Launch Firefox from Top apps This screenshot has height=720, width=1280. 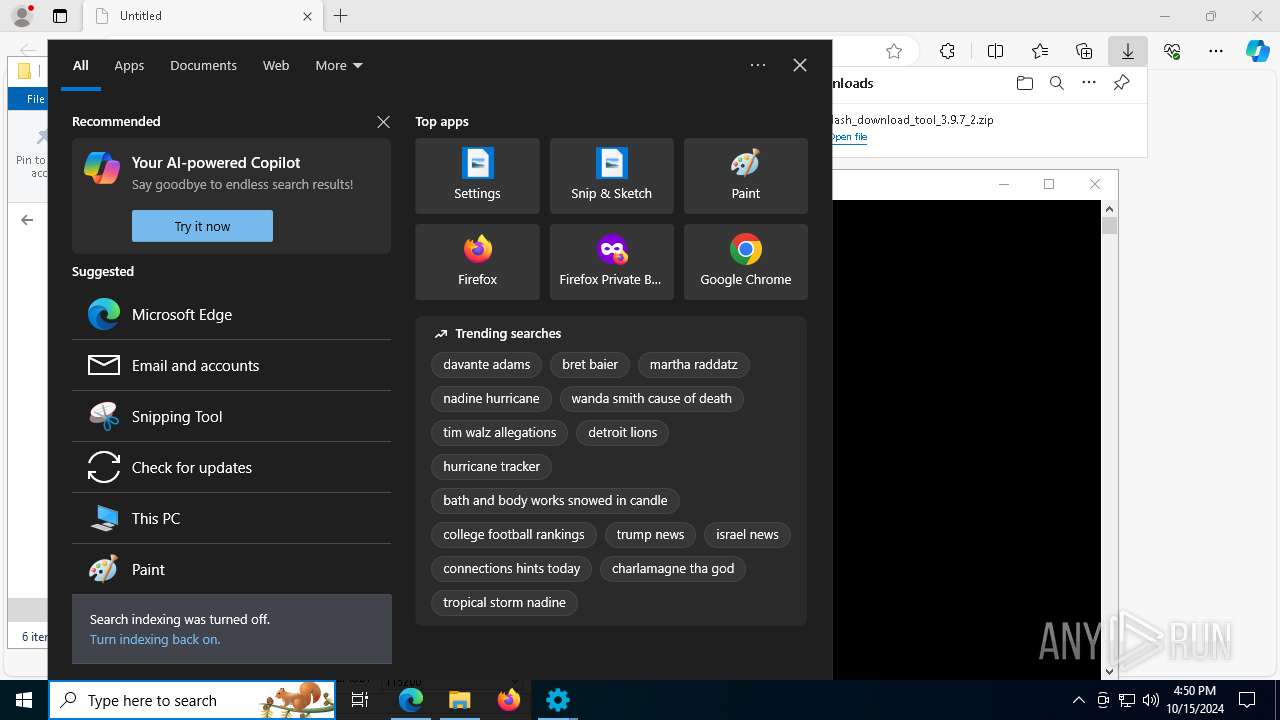click(x=477, y=262)
